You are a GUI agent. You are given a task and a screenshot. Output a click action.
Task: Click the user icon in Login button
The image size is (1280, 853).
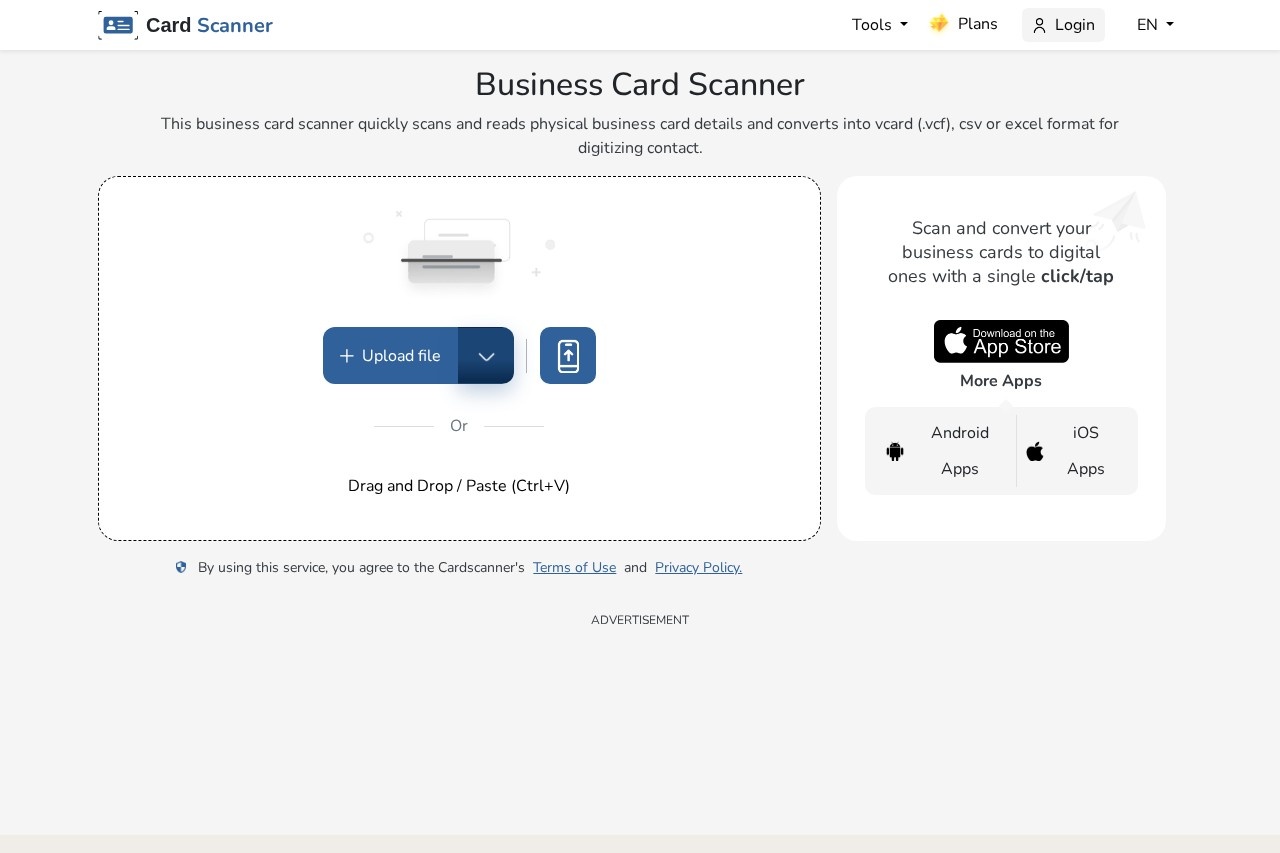pos(1040,25)
